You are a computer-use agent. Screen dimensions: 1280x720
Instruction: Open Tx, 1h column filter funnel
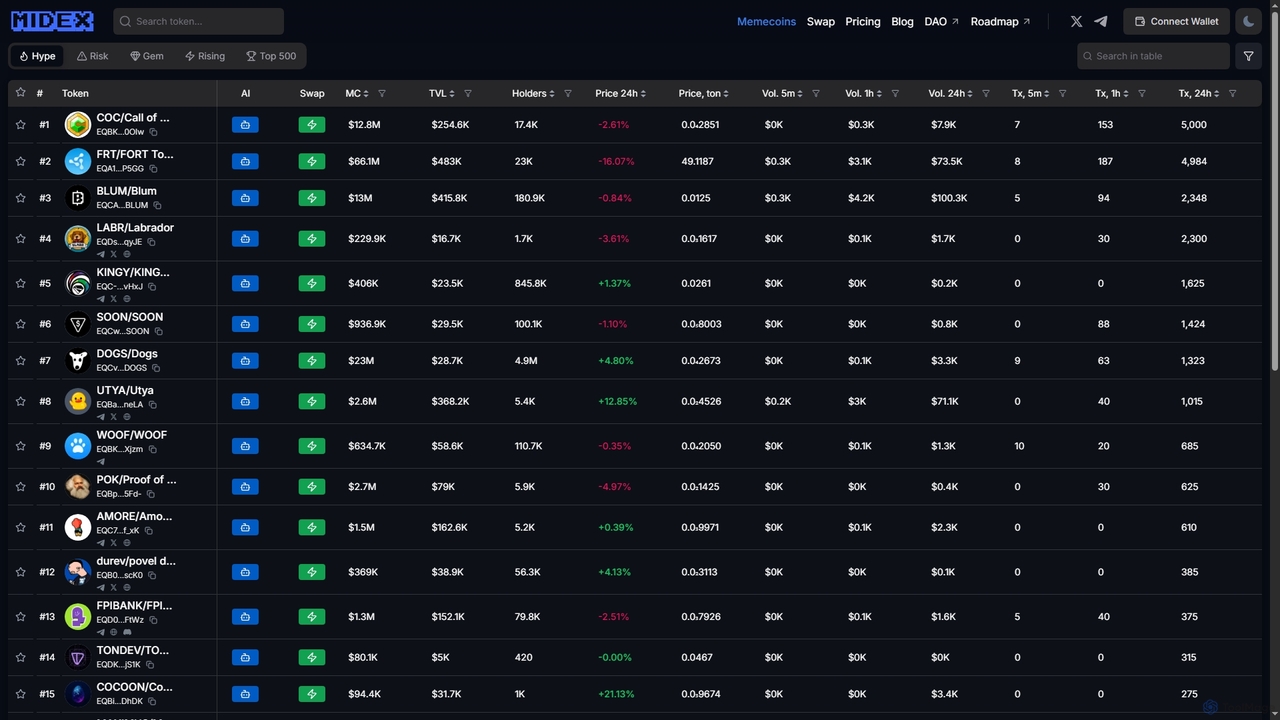1141,93
